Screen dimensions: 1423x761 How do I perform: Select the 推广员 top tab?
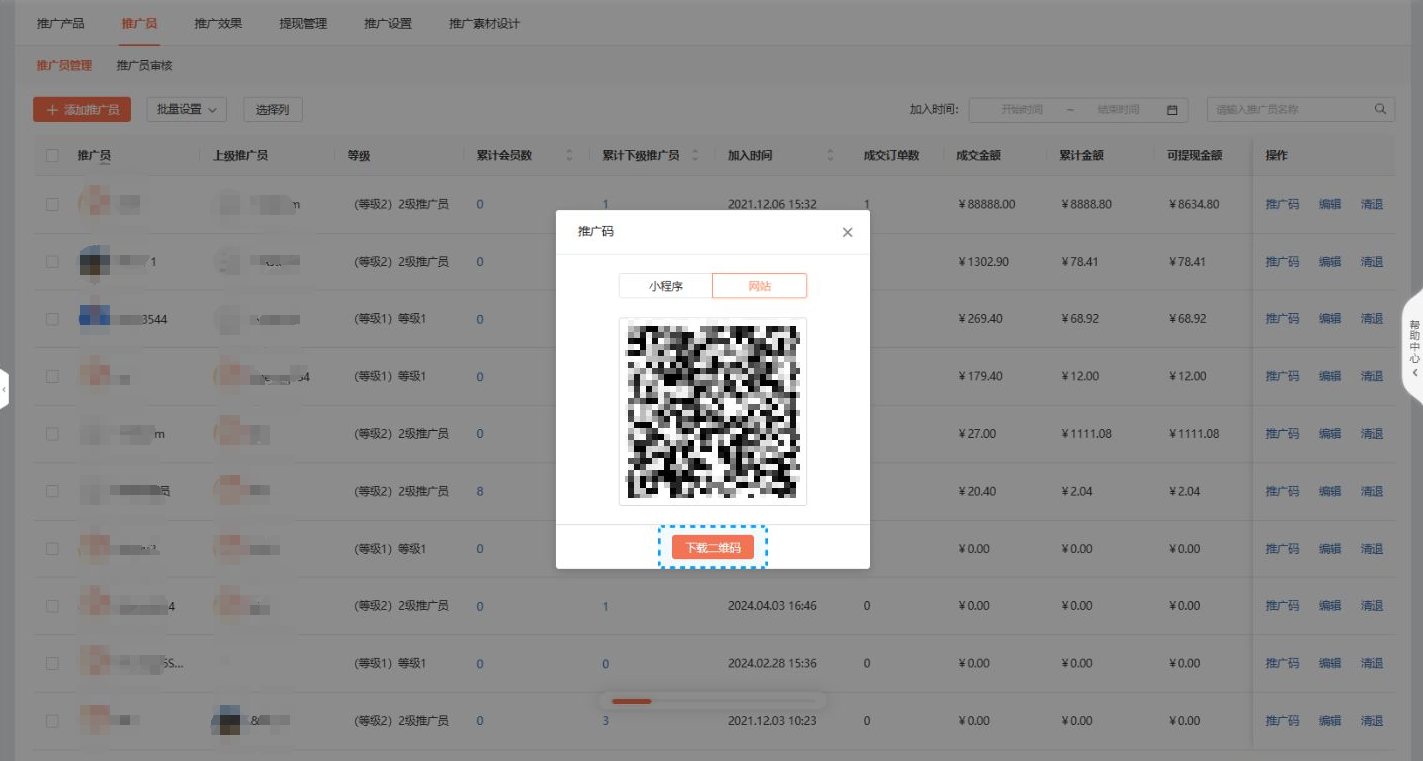(139, 23)
